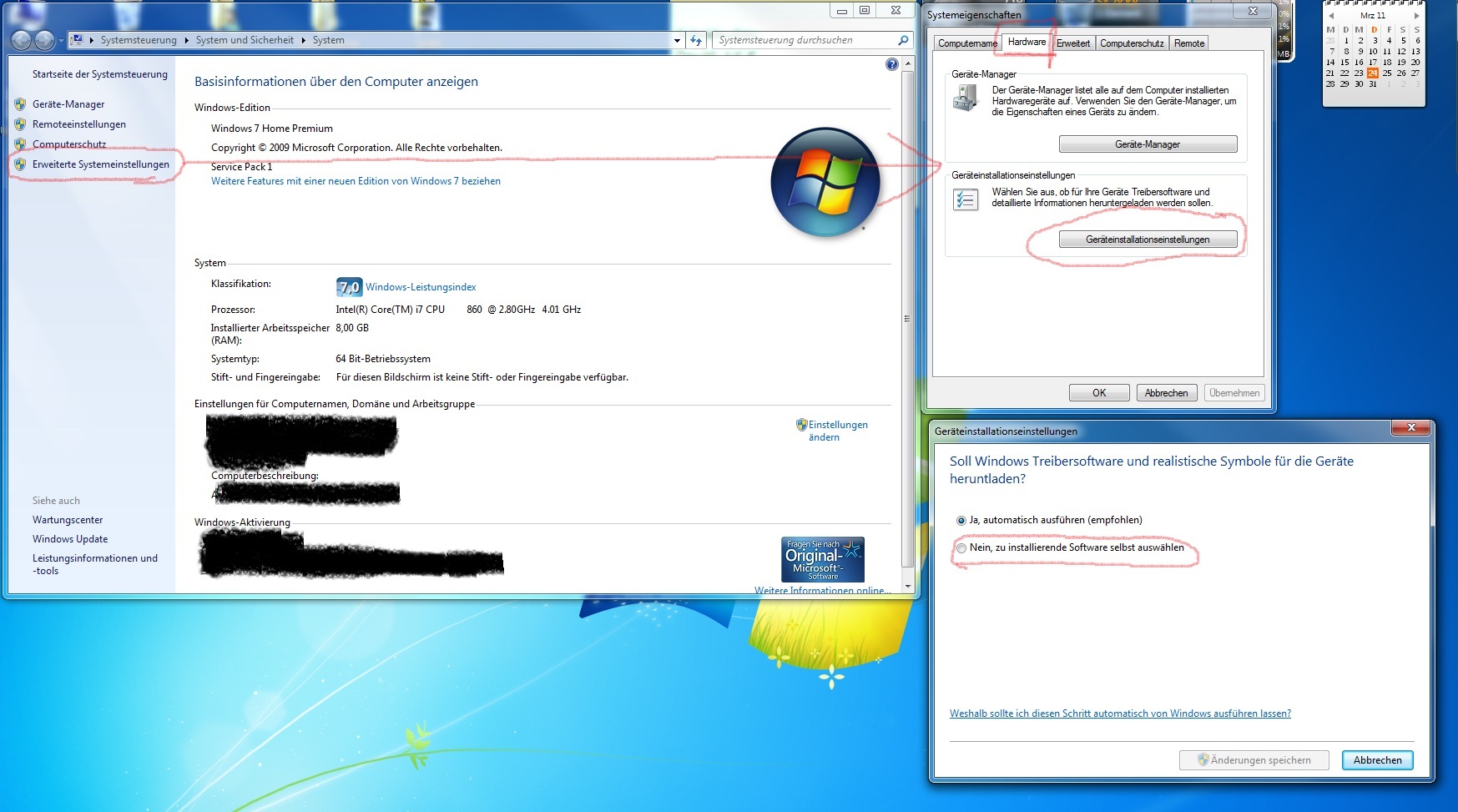The width and height of the screenshot is (1458, 812).
Task: Expand the chevron after 'Systemsteuerung' breadcrumb
Action: (186, 40)
